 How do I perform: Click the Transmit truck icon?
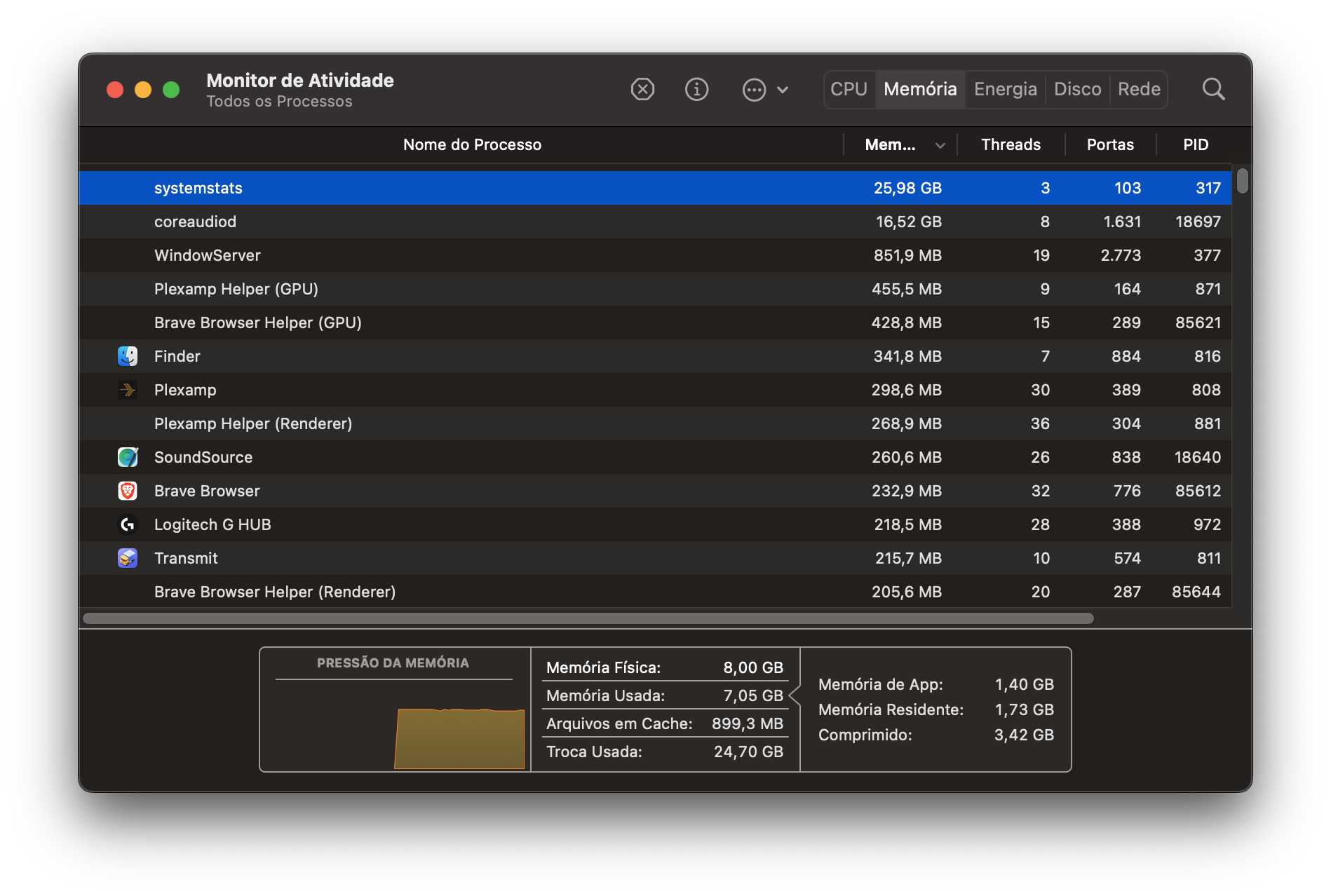pos(128,558)
